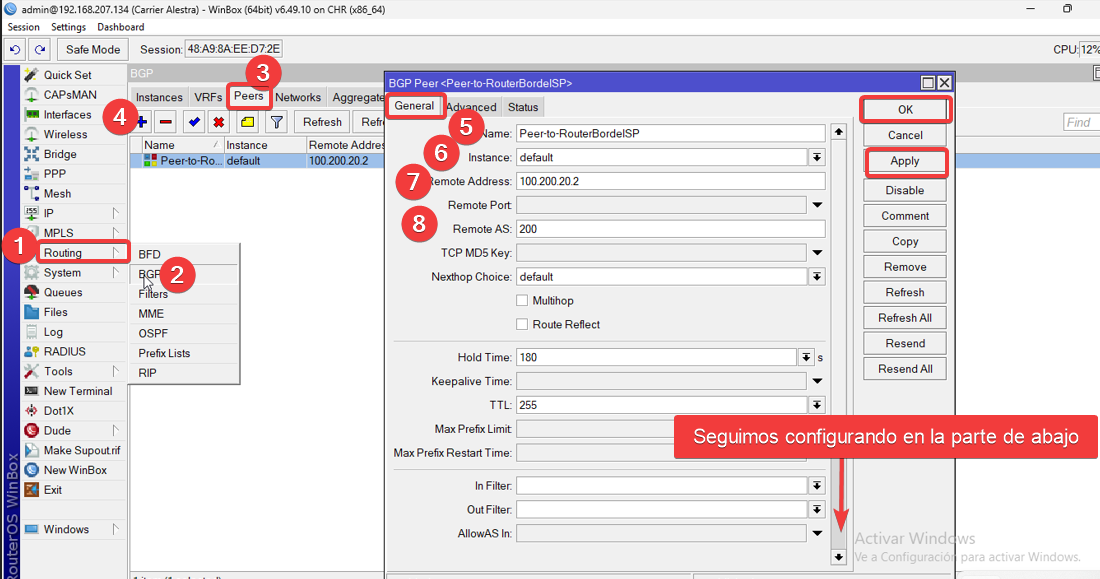Open Quick Set in sidebar
This screenshot has height=579, width=1100.
pos(67,75)
